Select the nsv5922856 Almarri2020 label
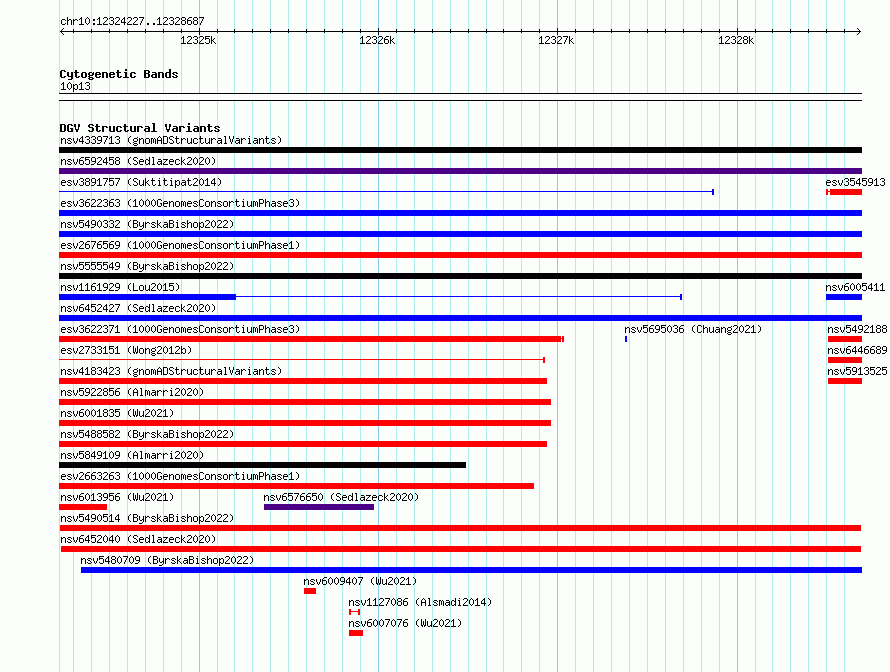The image size is (890, 672). tap(132, 392)
